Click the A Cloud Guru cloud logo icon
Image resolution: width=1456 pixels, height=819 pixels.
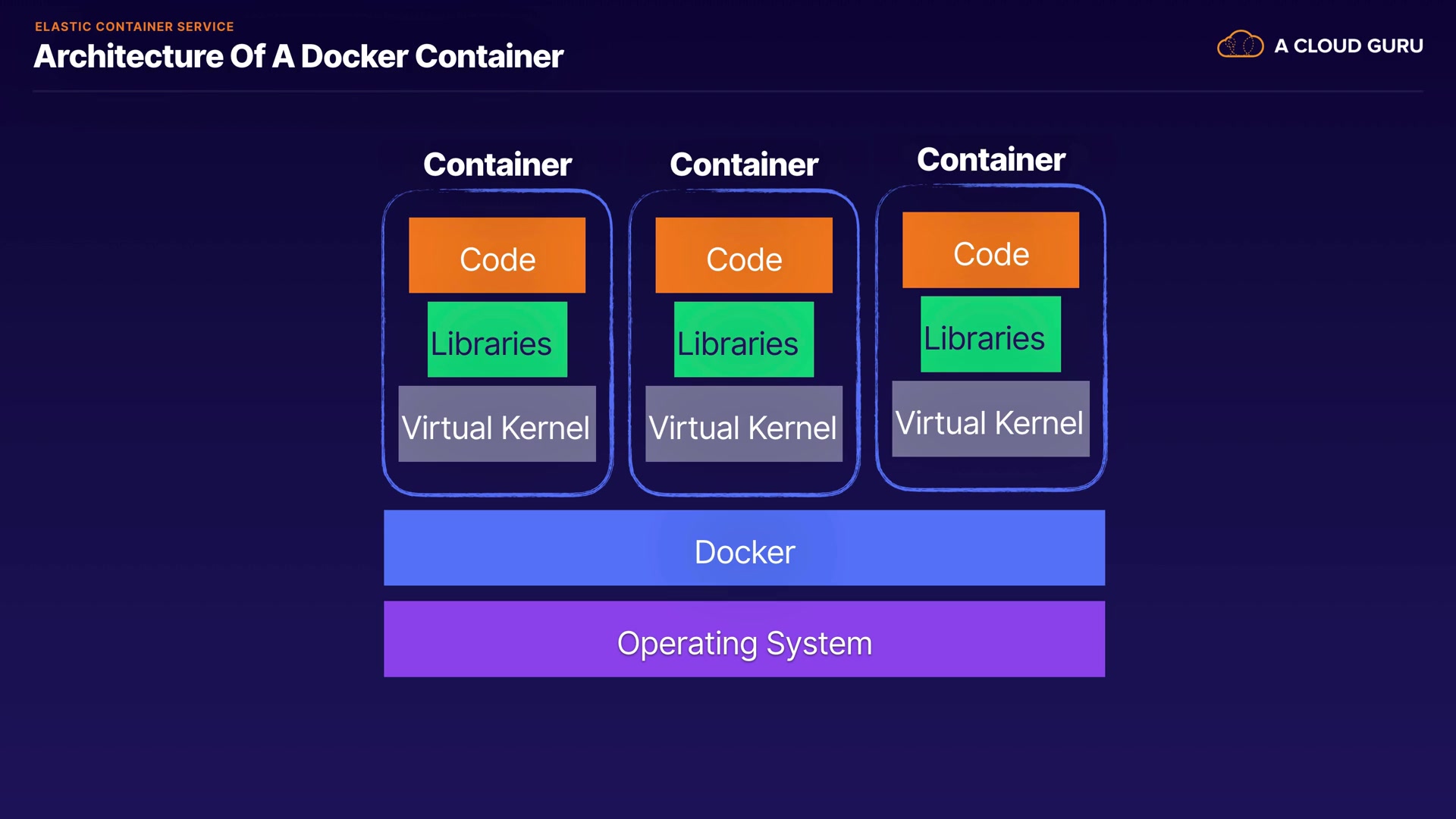pos(1240,45)
